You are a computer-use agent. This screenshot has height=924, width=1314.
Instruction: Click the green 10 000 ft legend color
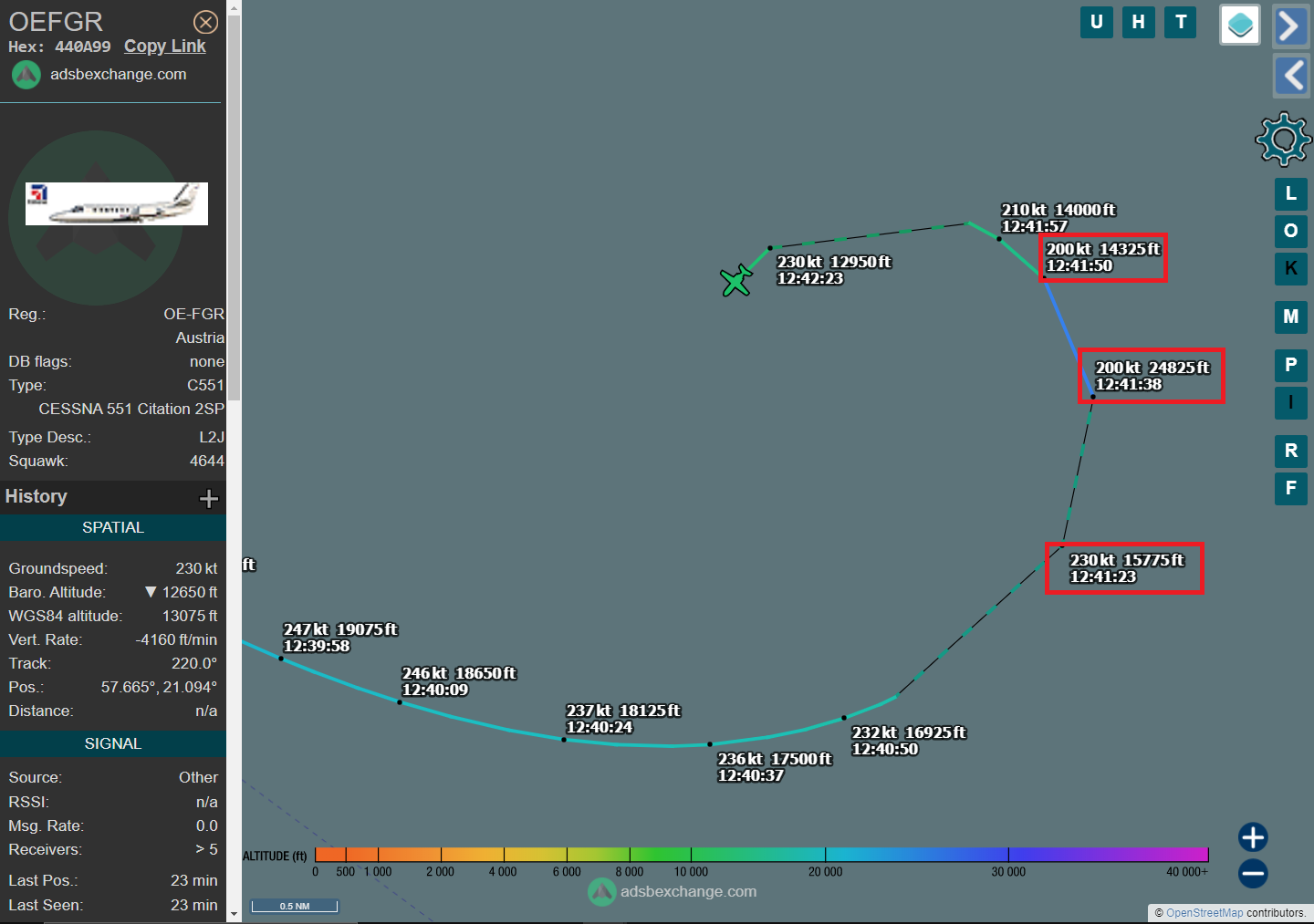pos(691,855)
